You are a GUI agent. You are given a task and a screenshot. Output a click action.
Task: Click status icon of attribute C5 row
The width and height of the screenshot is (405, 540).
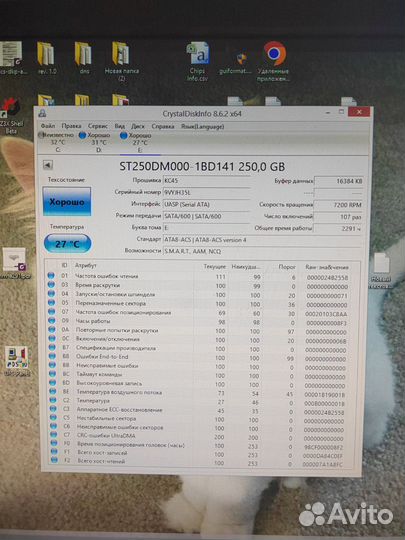point(53,417)
